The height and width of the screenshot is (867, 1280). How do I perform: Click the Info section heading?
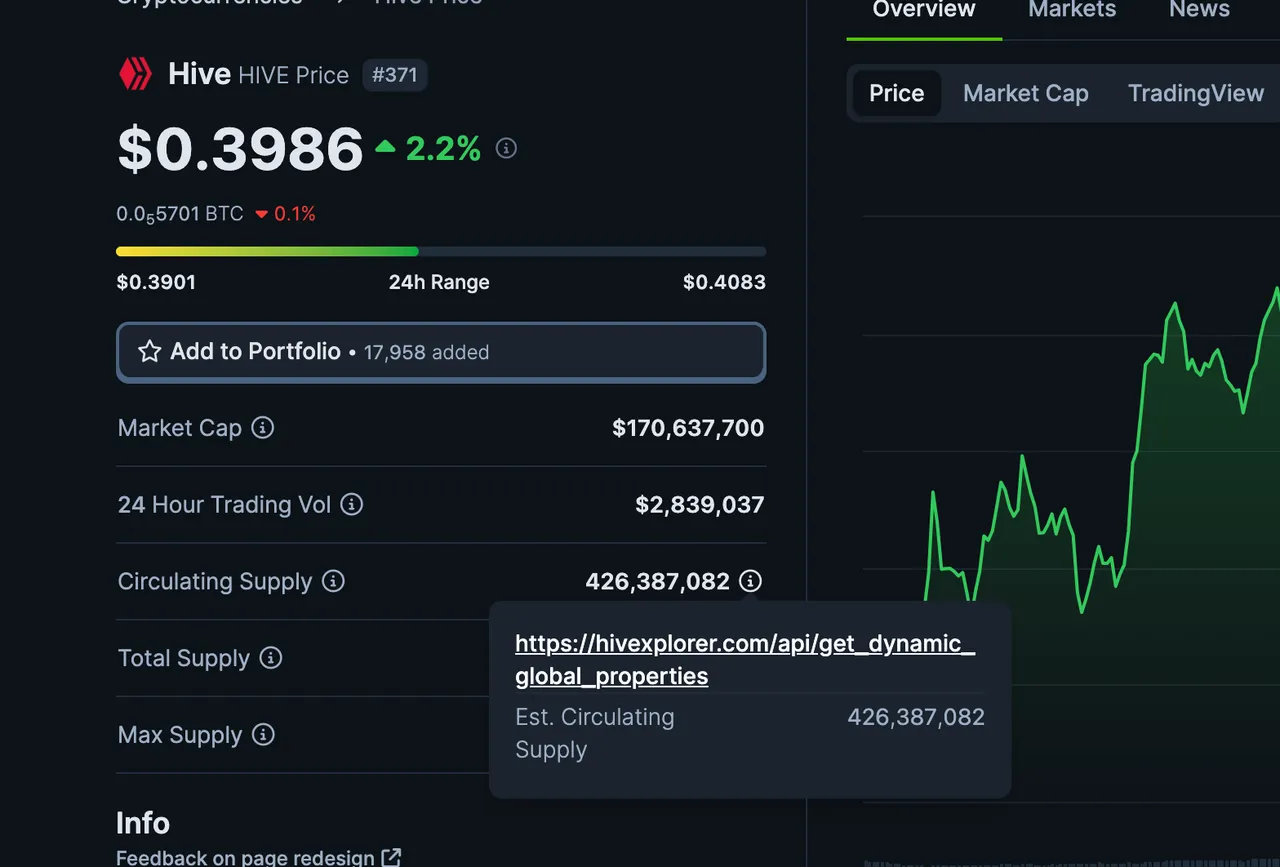tap(143, 823)
